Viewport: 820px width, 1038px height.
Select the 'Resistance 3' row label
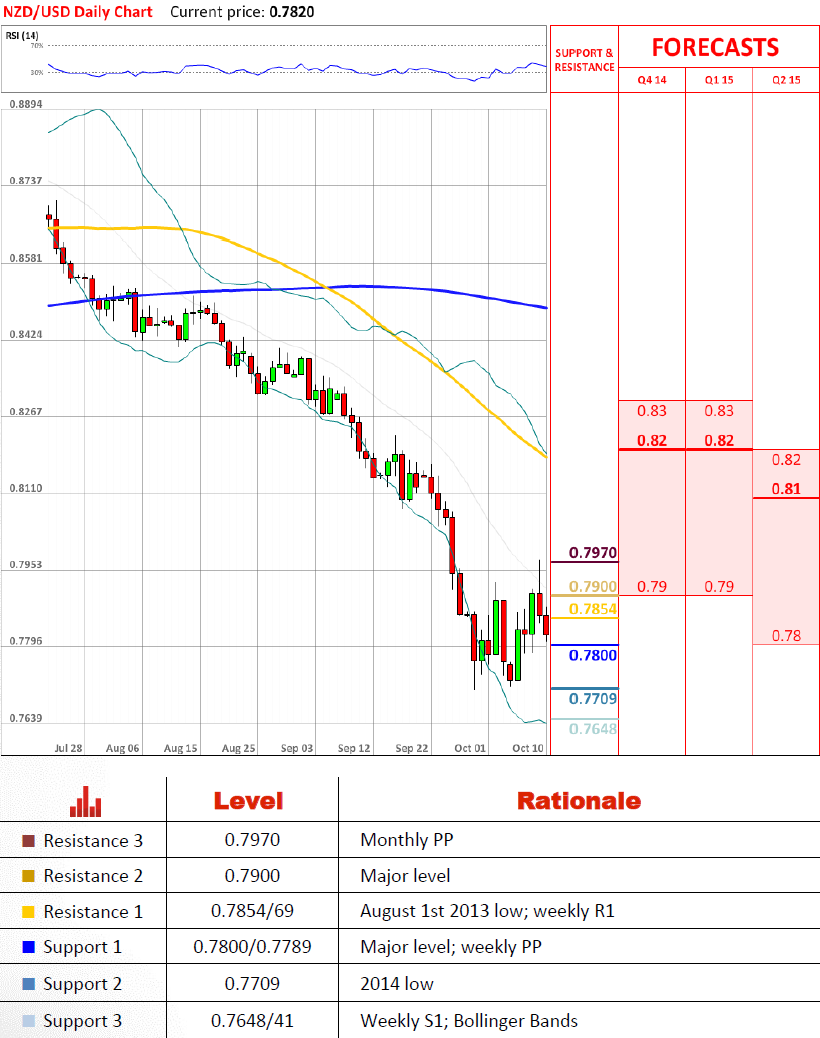(x=93, y=841)
